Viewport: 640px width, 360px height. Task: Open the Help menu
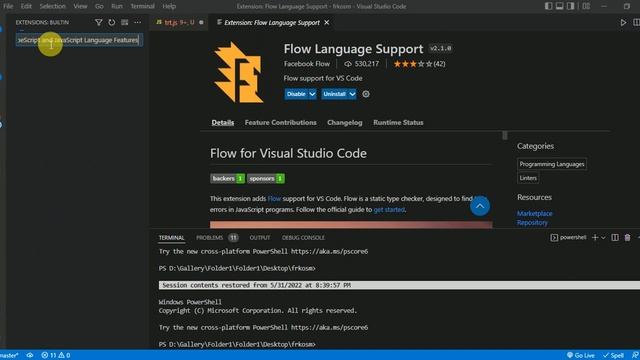click(169, 6)
